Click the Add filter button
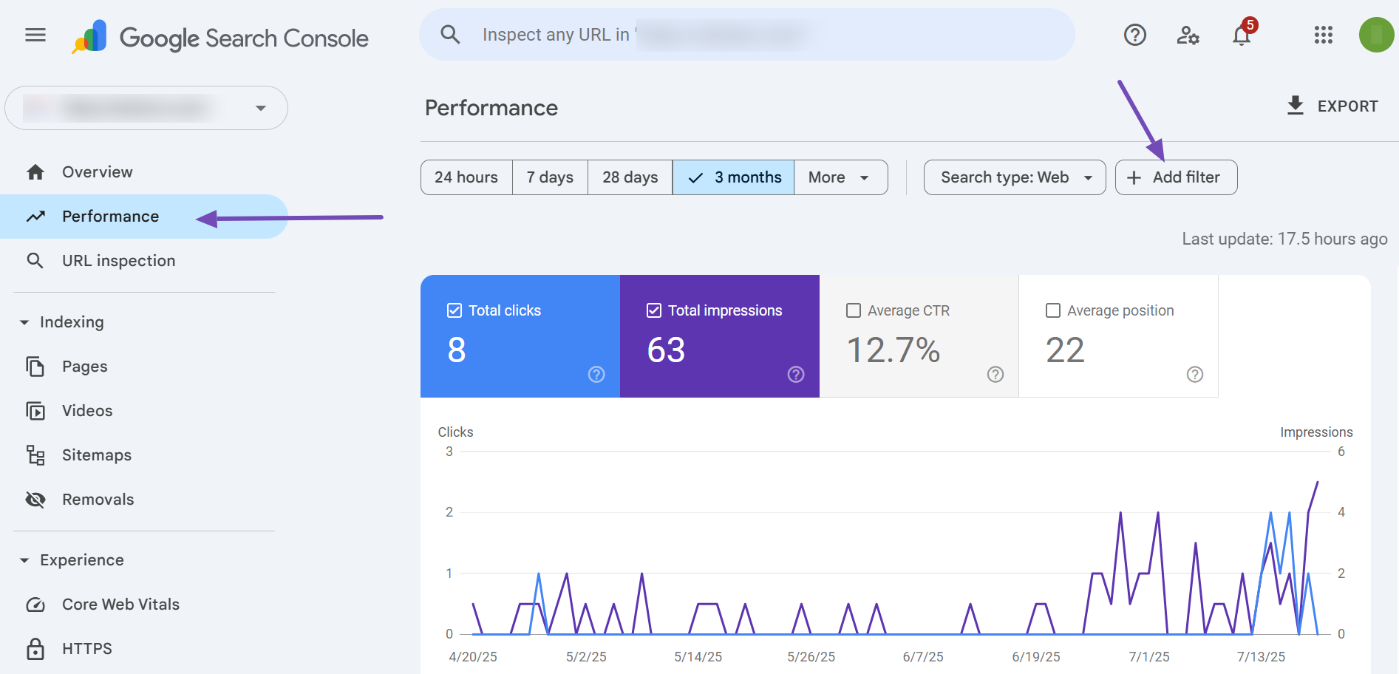Screen dimensions: 1399x674 (1176, 177)
